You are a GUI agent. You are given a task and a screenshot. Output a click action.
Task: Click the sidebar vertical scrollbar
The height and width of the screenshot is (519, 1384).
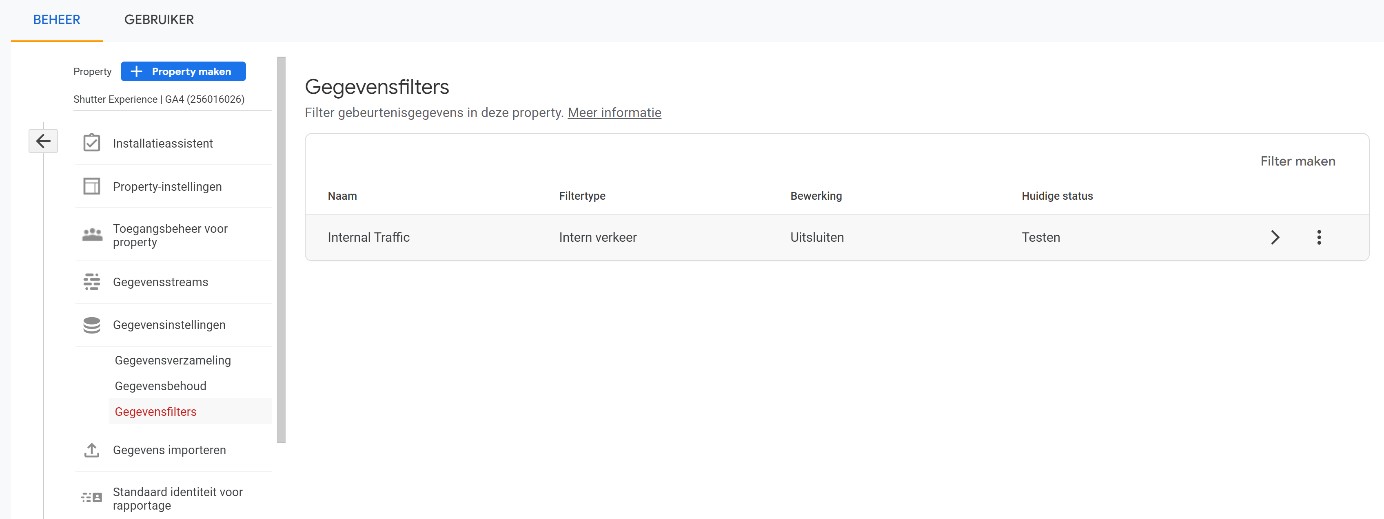click(x=282, y=250)
